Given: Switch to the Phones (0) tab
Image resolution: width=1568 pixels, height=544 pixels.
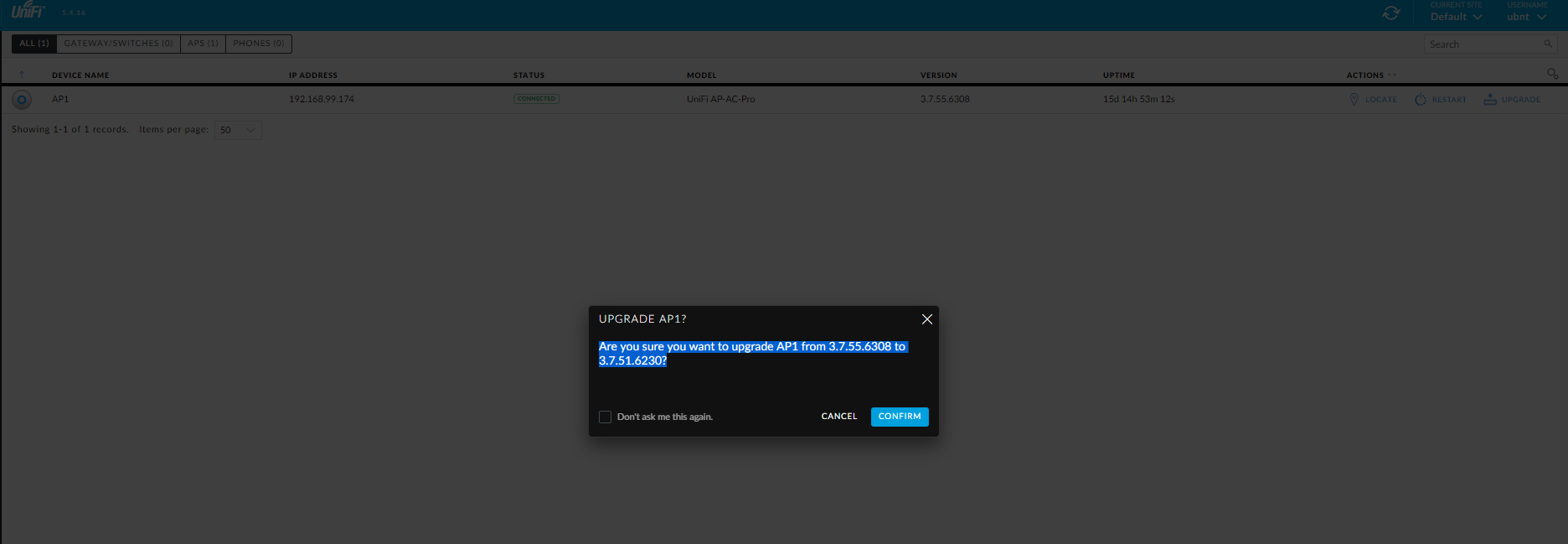Looking at the screenshot, I should [x=258, y=44].
